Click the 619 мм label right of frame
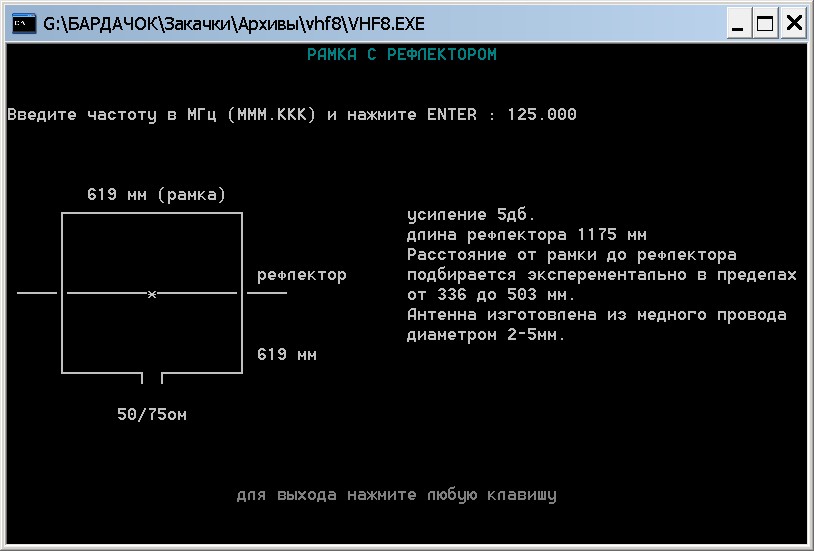Image resolution: width=814 pixels, height=551 pixels. point(287,354)
